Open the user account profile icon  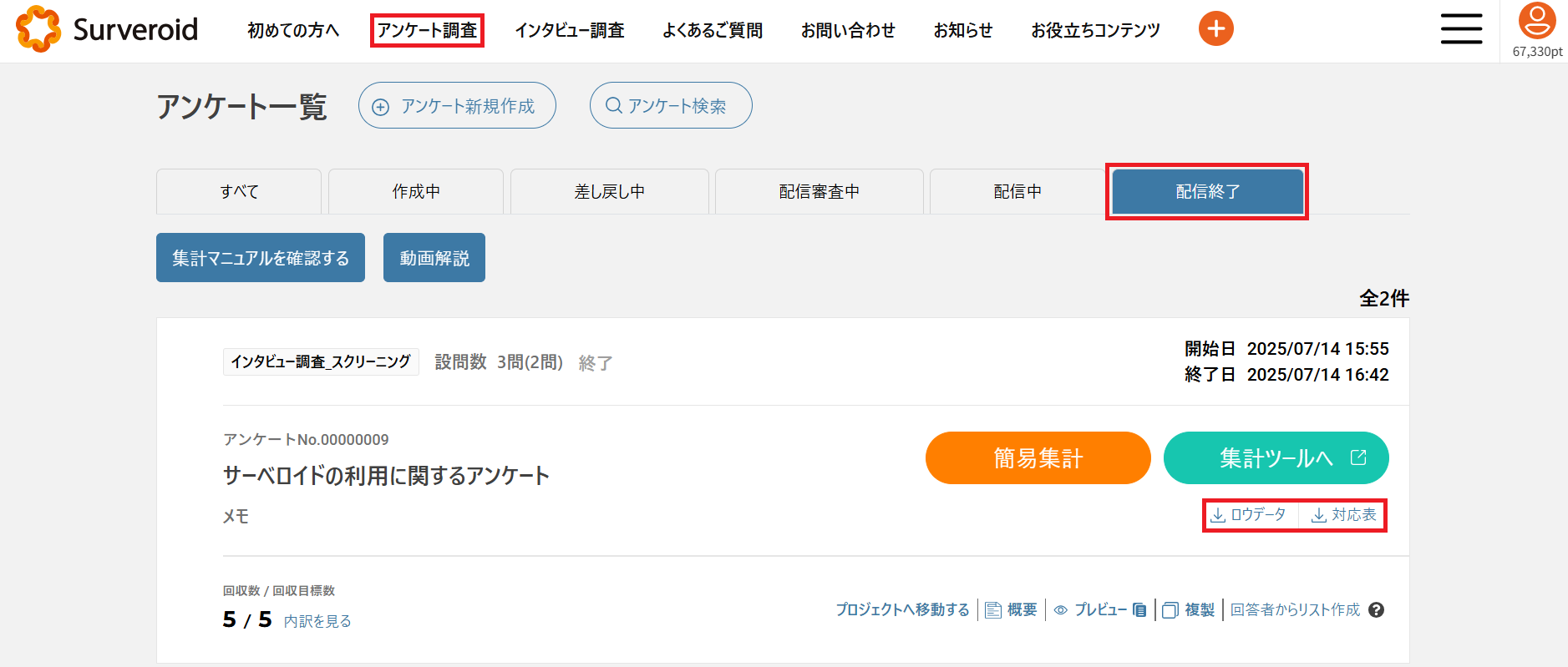click(1536, 22)
